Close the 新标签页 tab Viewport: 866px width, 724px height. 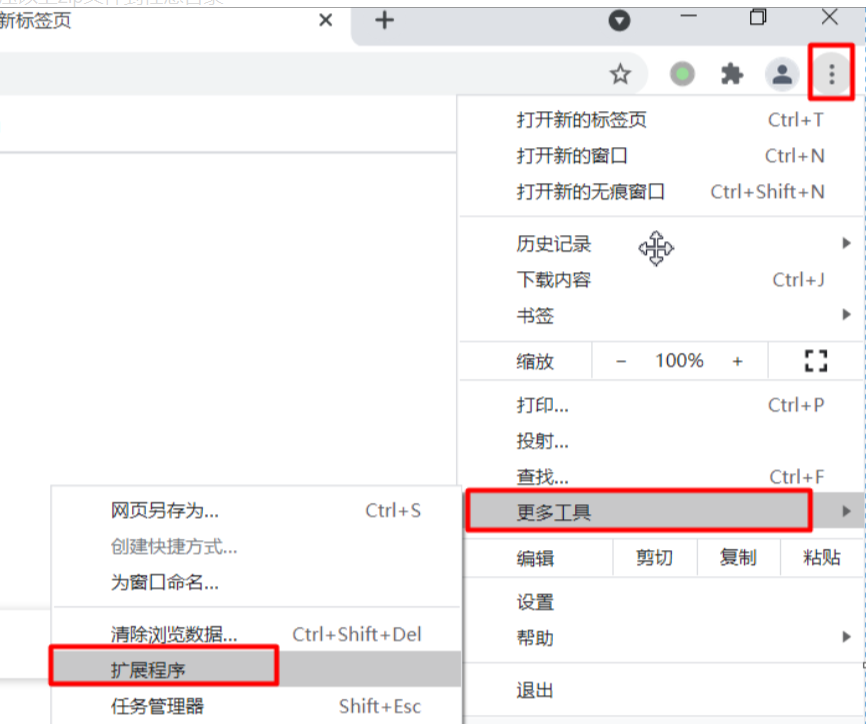point(326,21)
